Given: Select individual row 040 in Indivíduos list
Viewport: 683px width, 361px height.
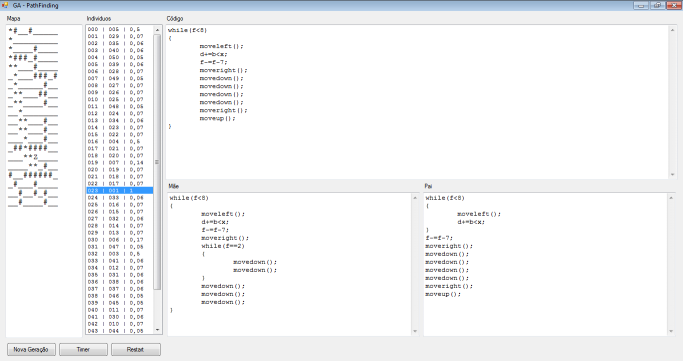Looking at the screenshot, I should coord(120,310).
